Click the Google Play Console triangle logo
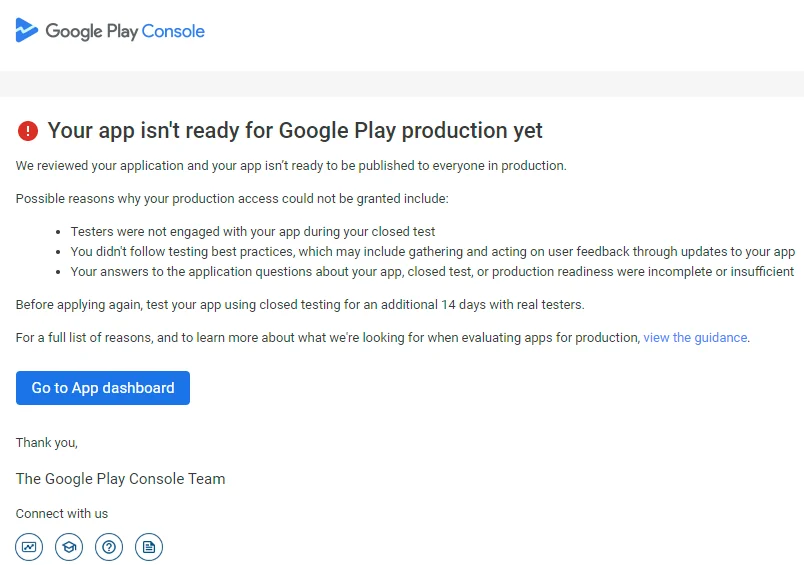Screen dimensions: 804x565 pyautogui.click(x=27, y=30)
